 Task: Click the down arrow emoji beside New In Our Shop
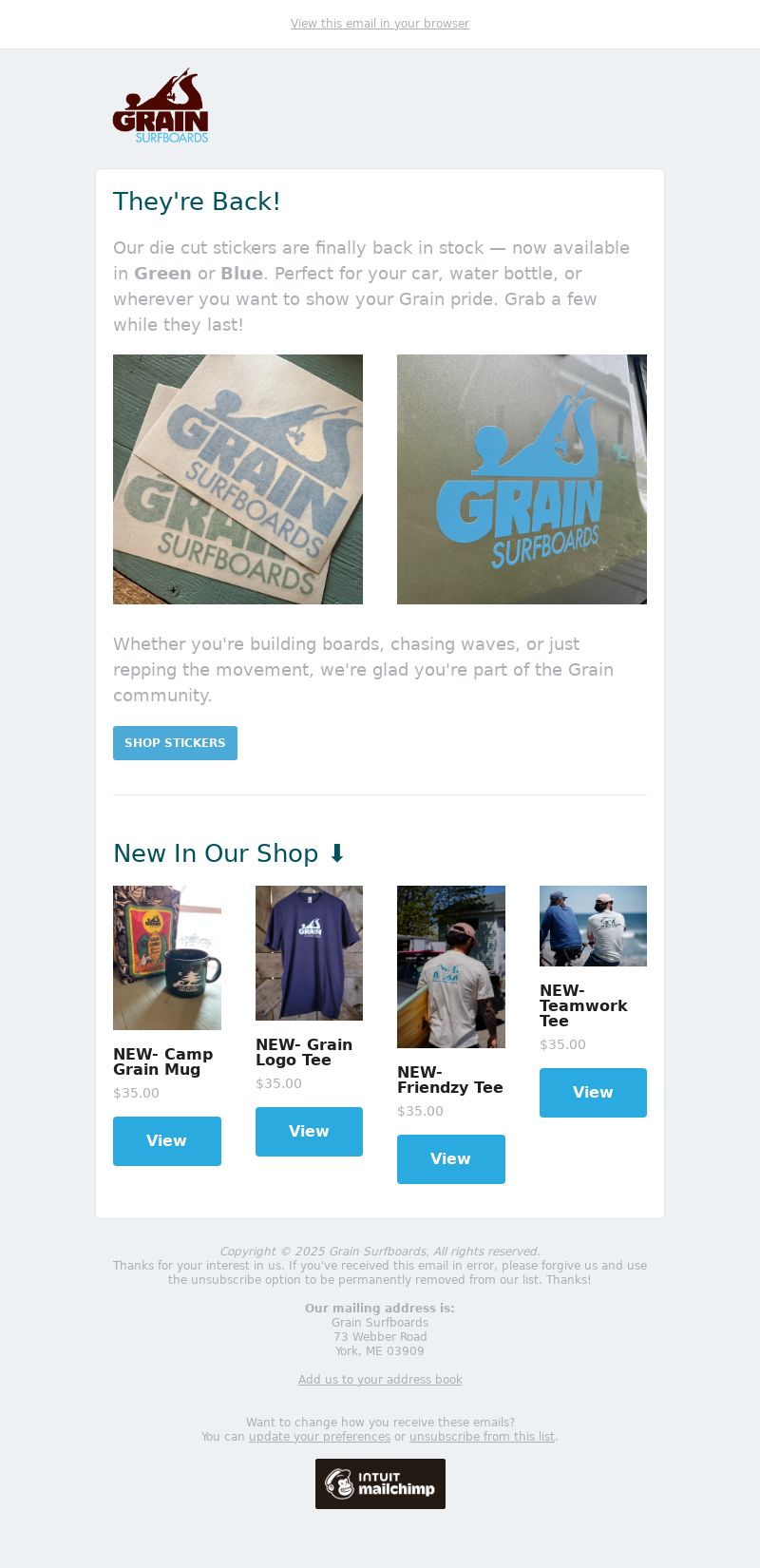(x=336, y=853)
